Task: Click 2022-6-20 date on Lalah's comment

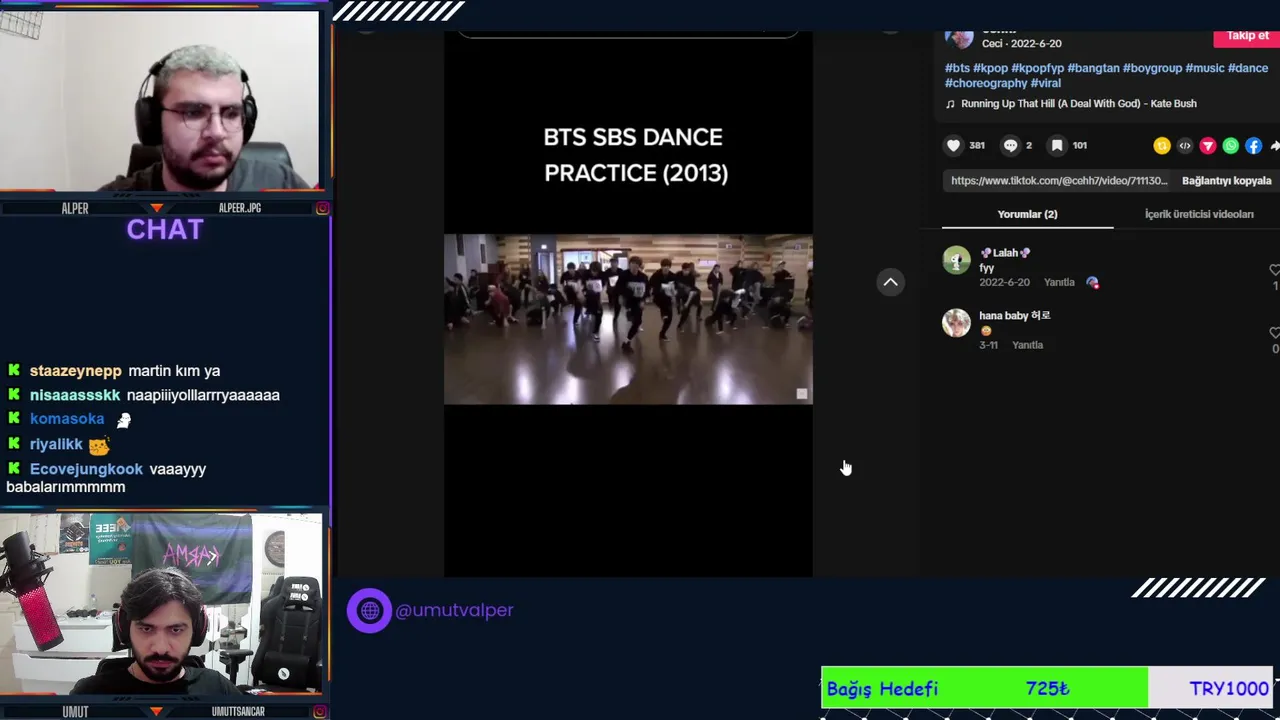Action: click(x=1005, y=283)
